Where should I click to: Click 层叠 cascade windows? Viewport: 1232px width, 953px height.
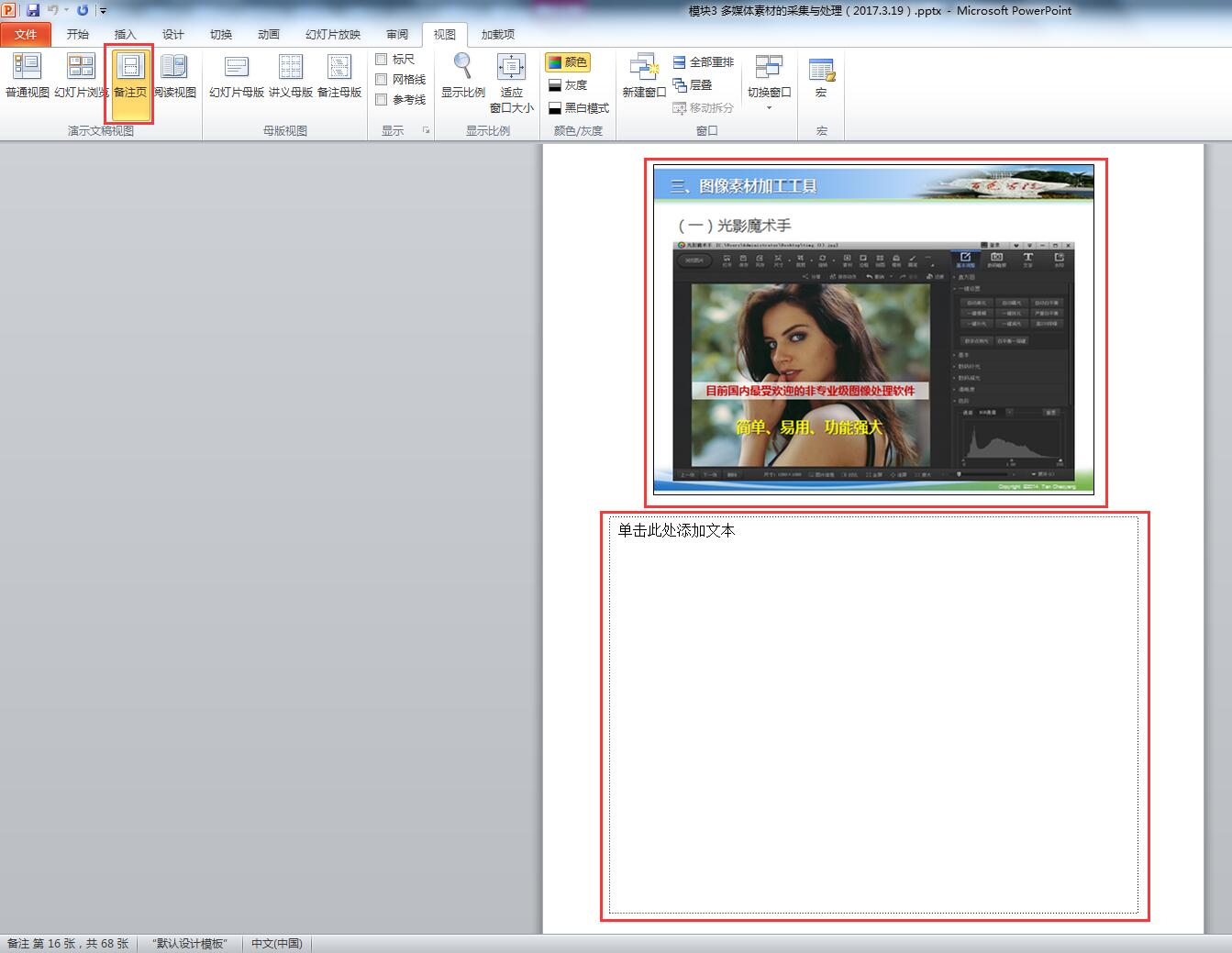coord(693,84)
